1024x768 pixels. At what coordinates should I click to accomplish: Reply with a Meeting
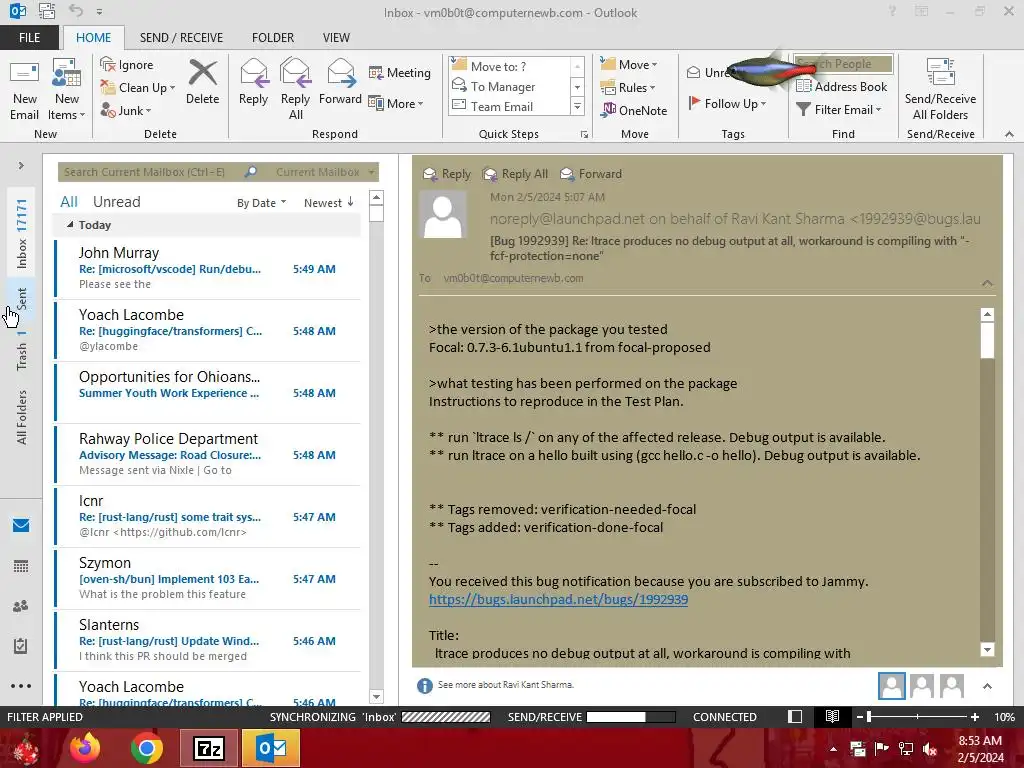(399, 72)
